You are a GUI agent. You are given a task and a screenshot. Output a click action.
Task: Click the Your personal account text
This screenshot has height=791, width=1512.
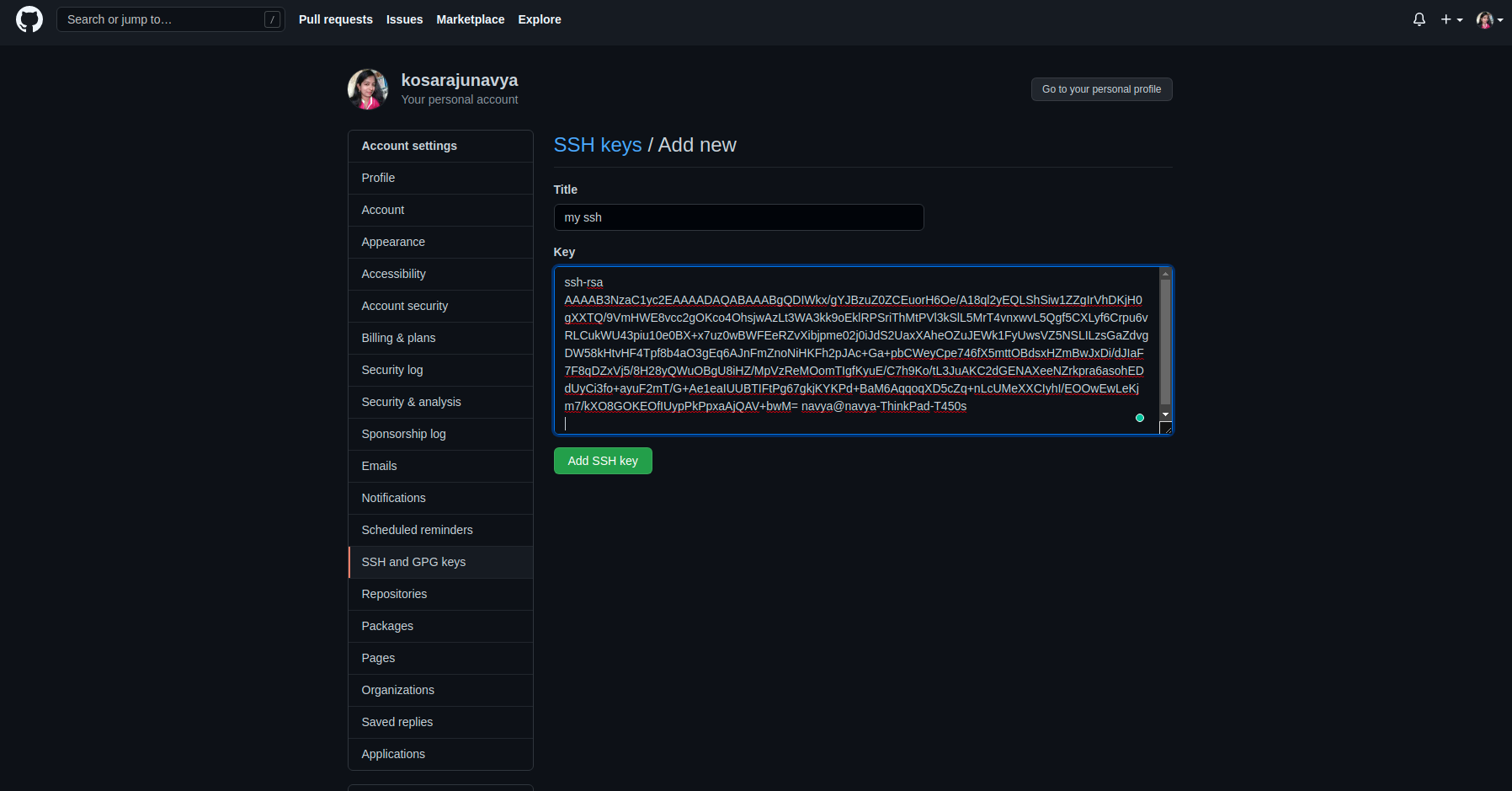tap(460, 99)
